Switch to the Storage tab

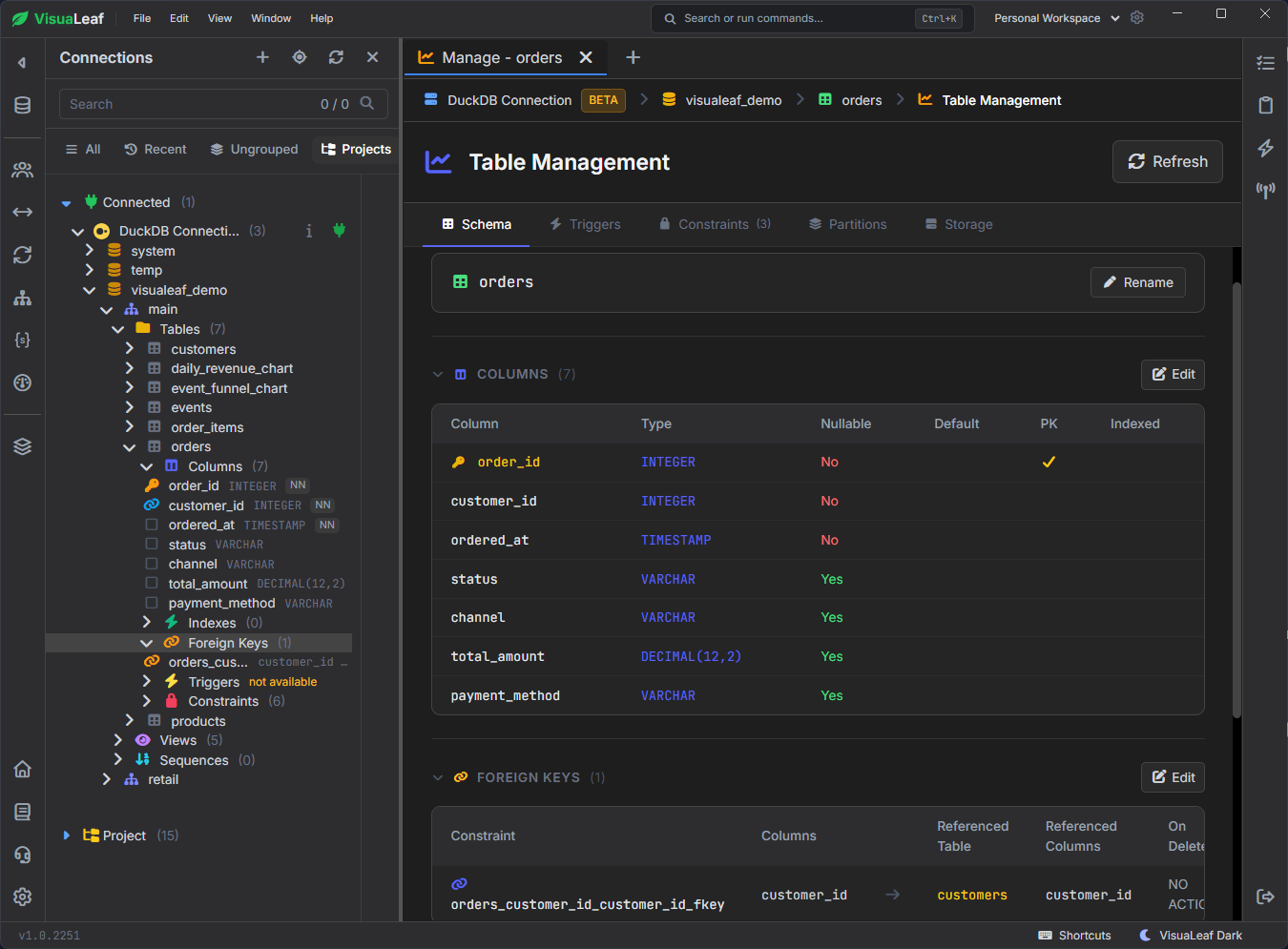[958, 224]
